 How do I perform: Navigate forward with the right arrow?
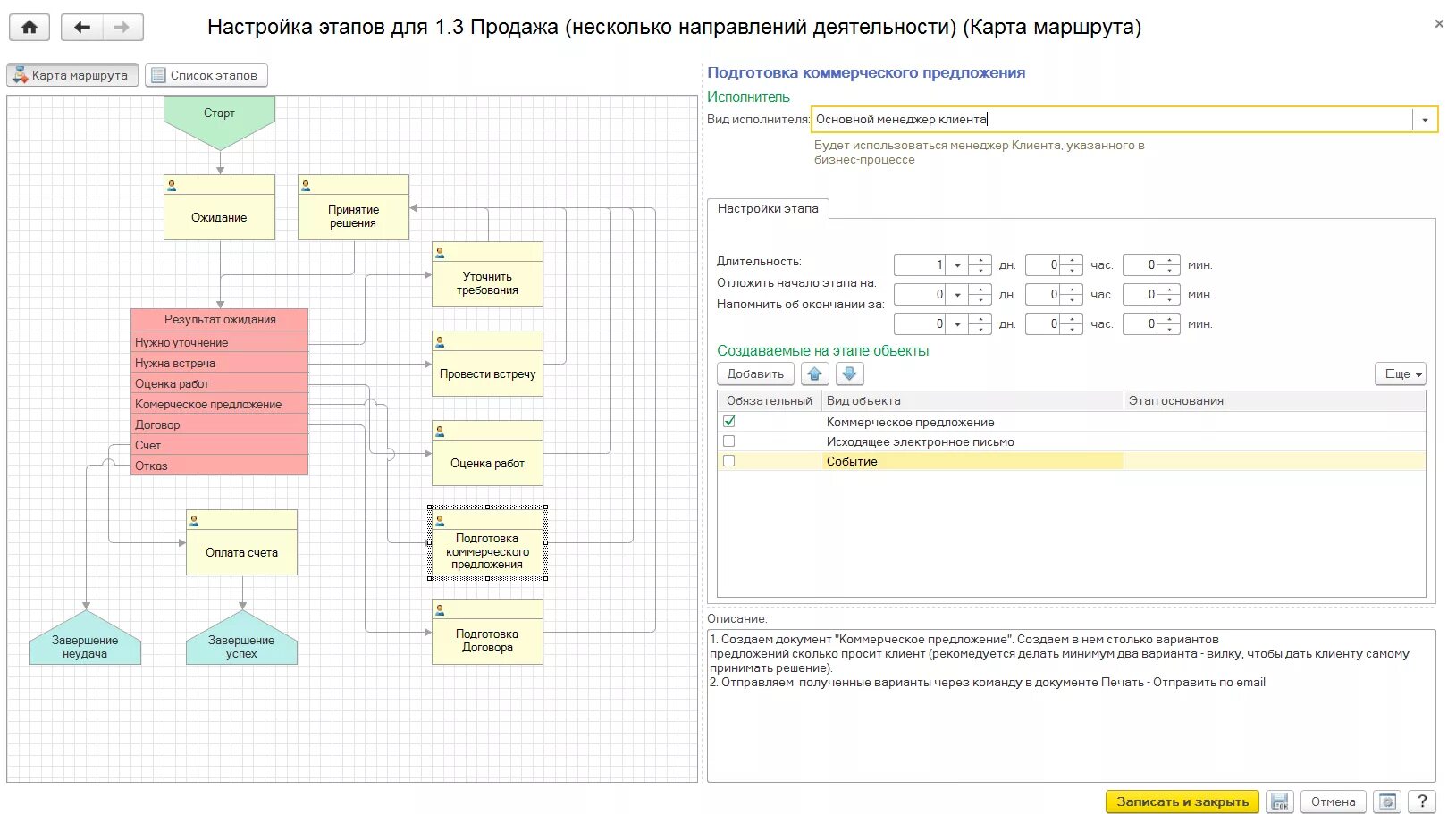(x=122, y=28)
